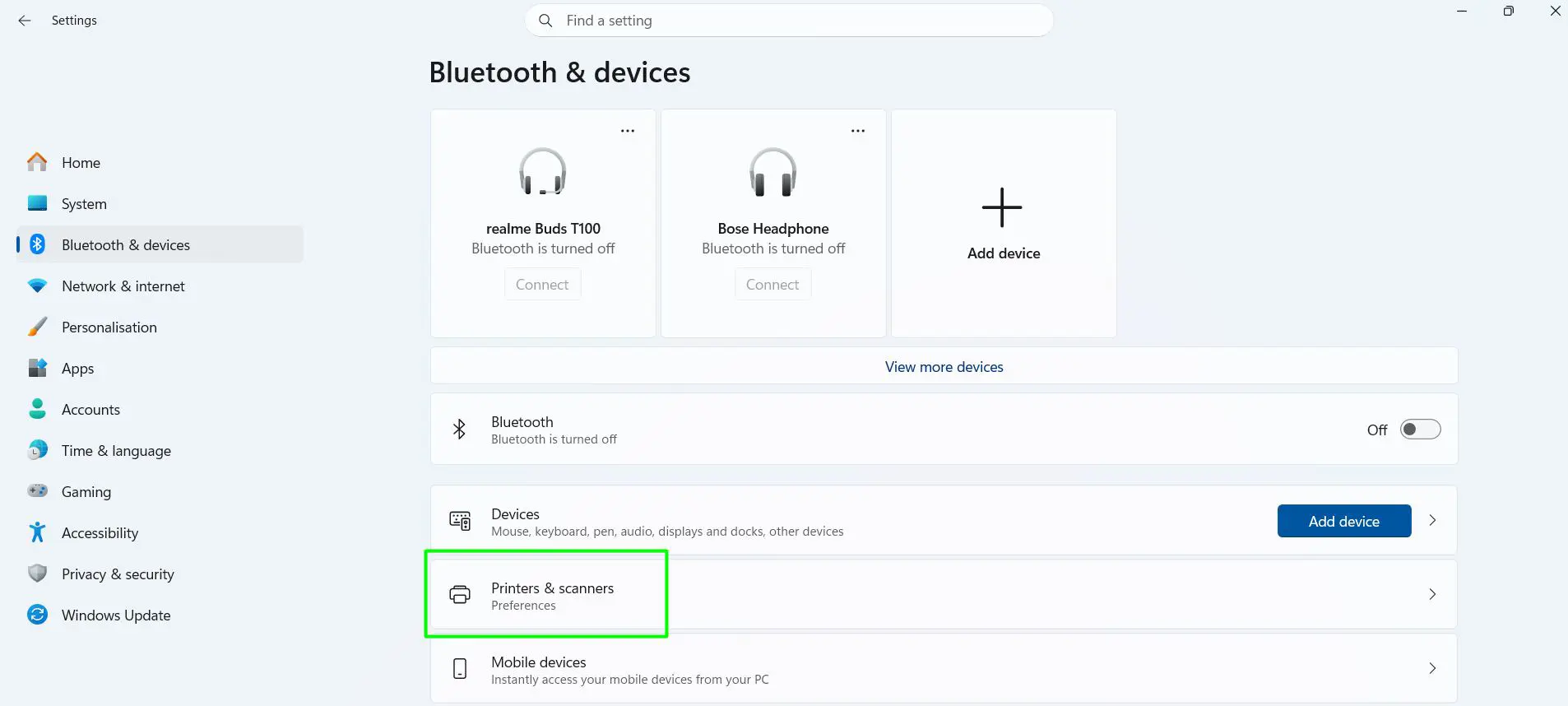Click the Mobile devices label
The width and height of the screenshot is (1568, 706).
(x=539, y=662)
